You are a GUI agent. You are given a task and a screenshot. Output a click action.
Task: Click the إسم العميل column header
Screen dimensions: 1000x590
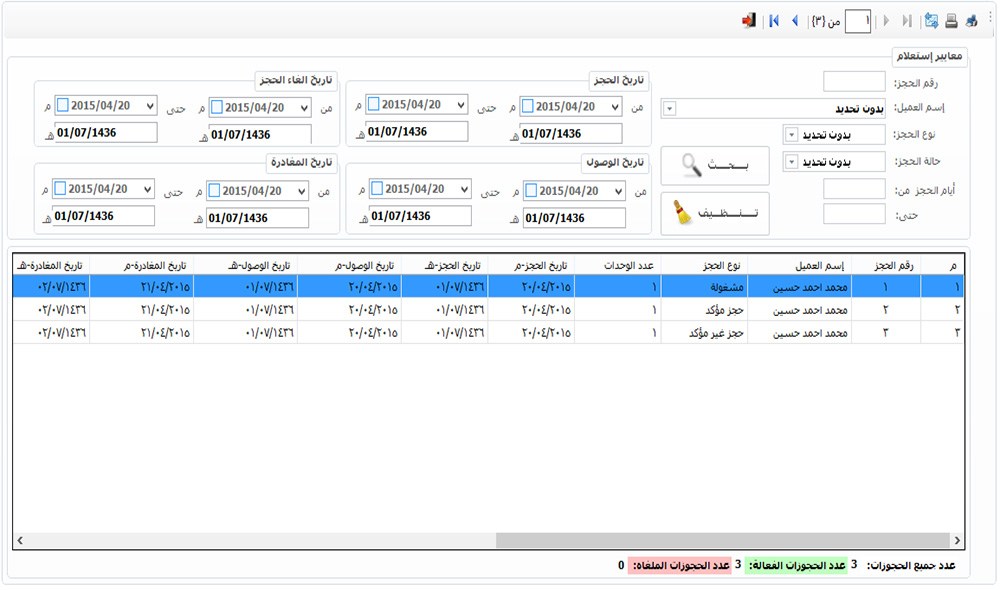798,265
